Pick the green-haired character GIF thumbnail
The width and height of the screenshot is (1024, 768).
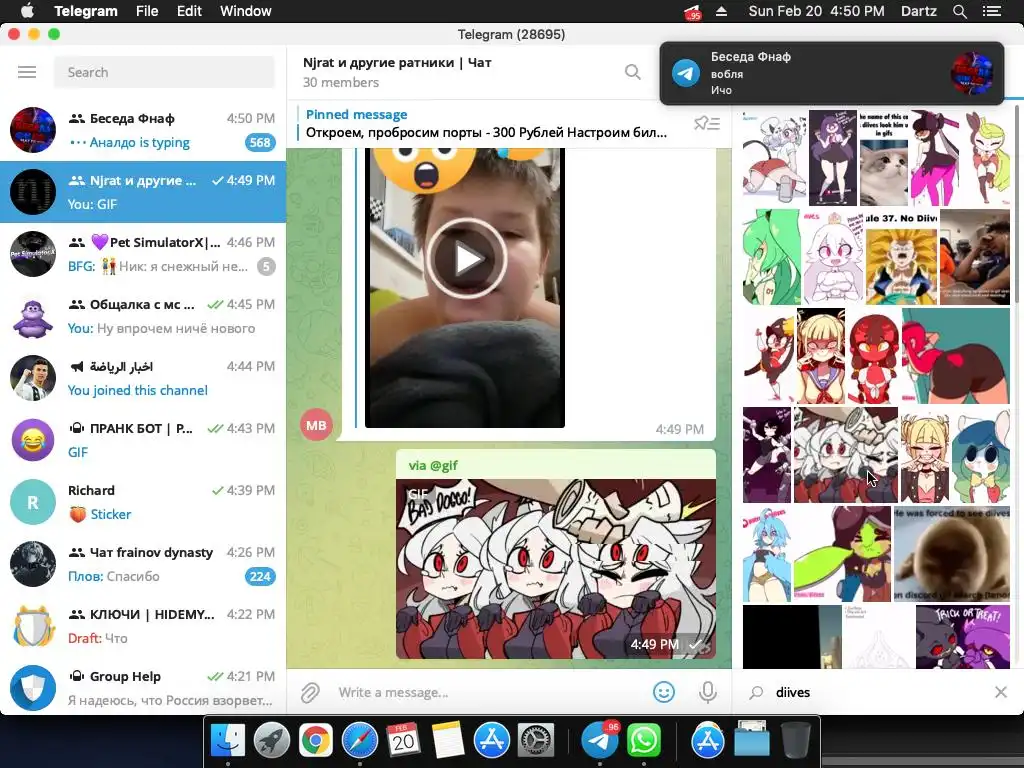click(x=771, y=257)
